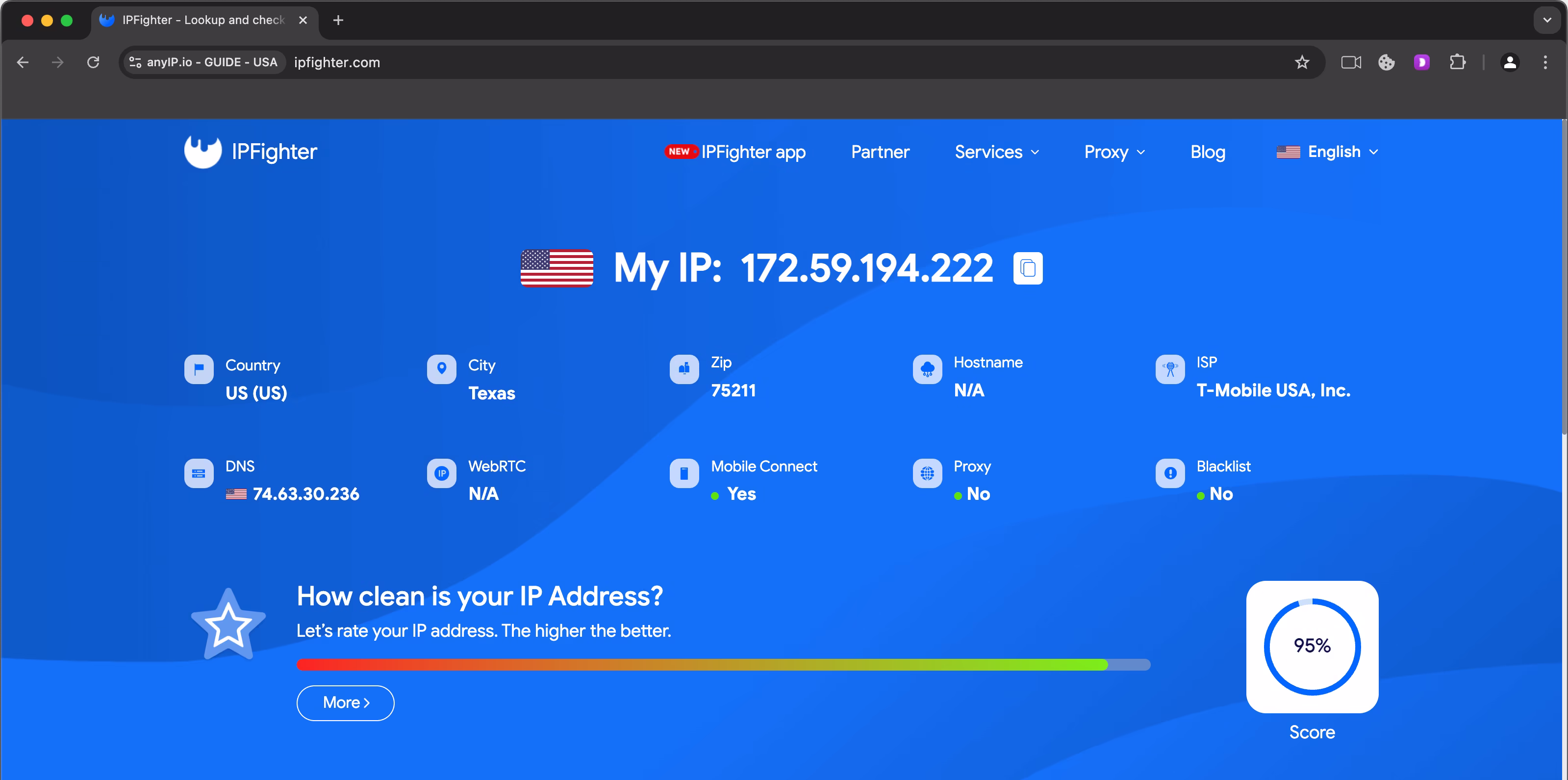
Task: Open the Services dropdown
Action: click(x=996, y=152)
